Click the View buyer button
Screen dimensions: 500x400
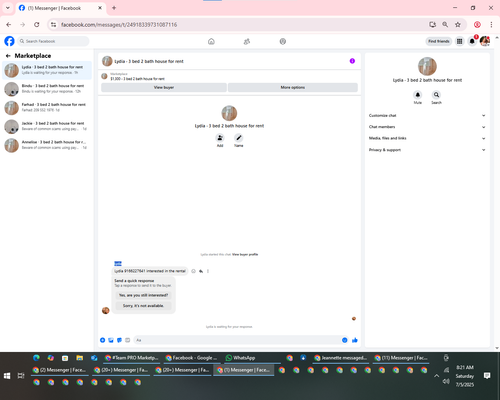point(164,87)
